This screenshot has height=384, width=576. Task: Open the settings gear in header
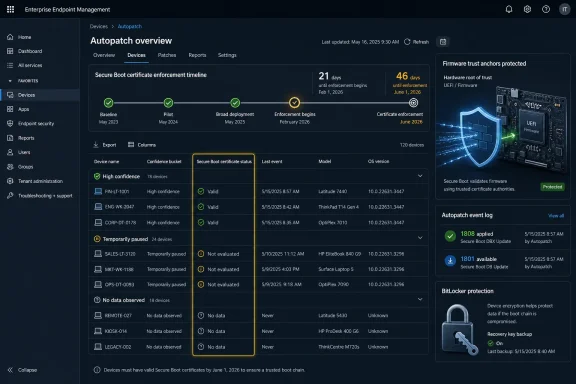point(527,9)
